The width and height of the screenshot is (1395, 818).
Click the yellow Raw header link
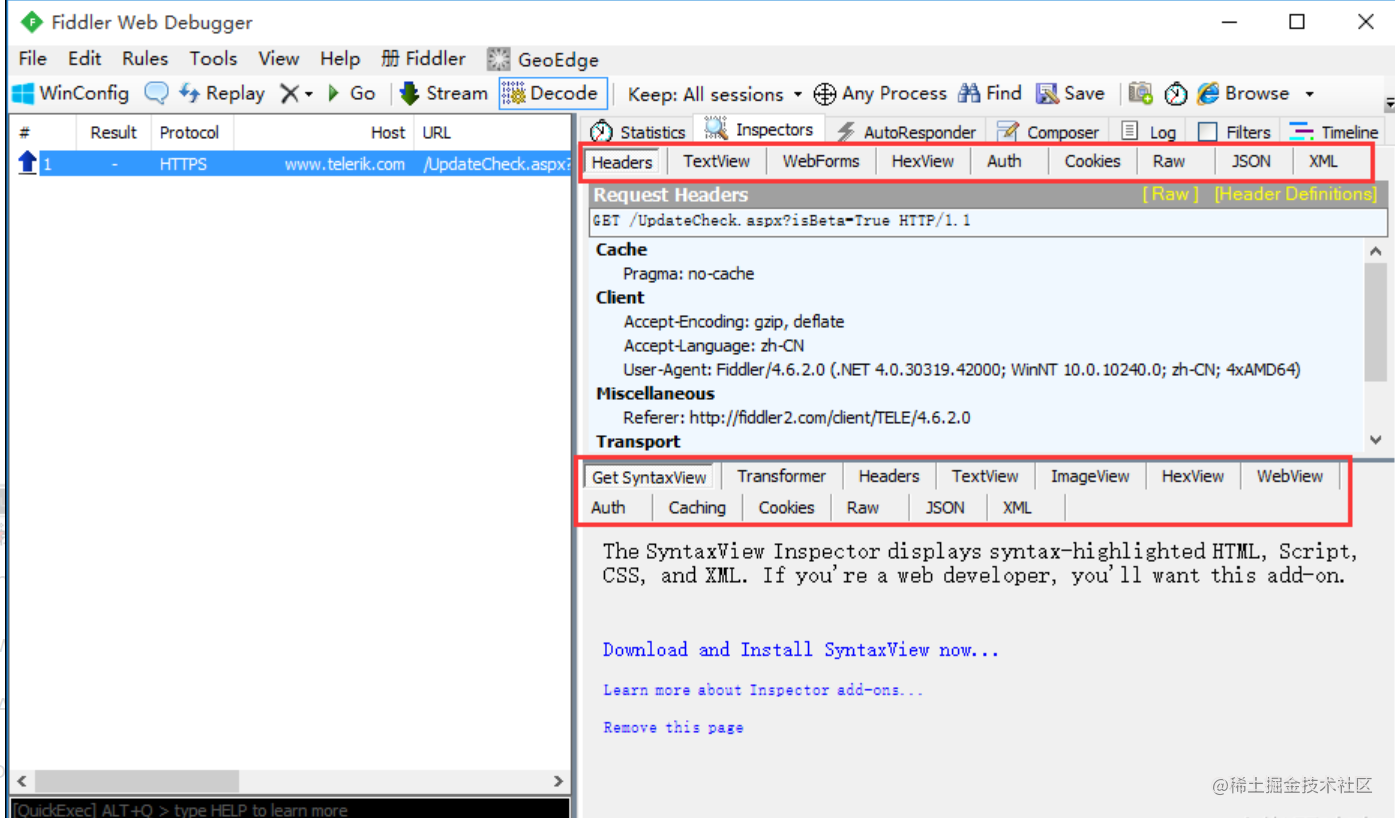[1170, 194]
